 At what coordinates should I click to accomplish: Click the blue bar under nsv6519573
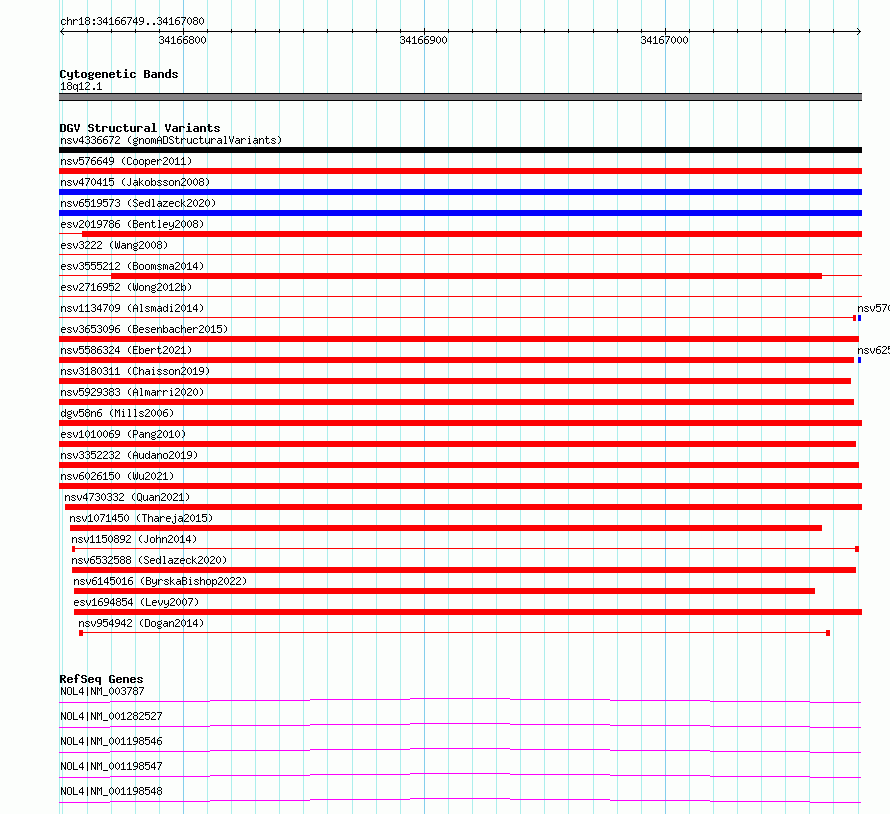tap(460, 213)
